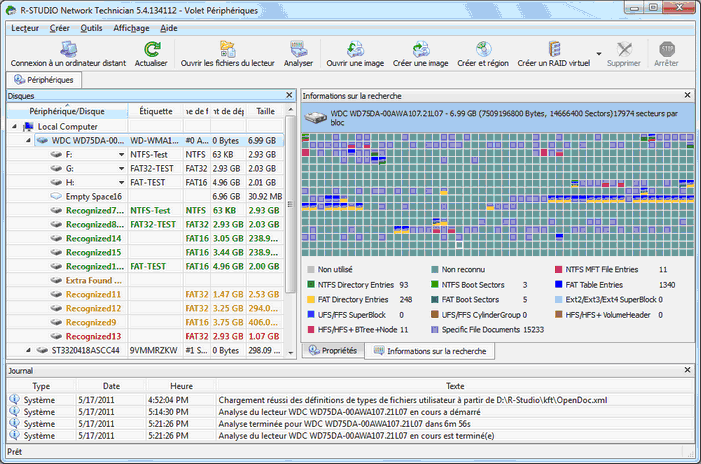Click Périphérique/Disque column header
Image resolution: width=701 pixels, height=464 pixels.
(67, 111)
